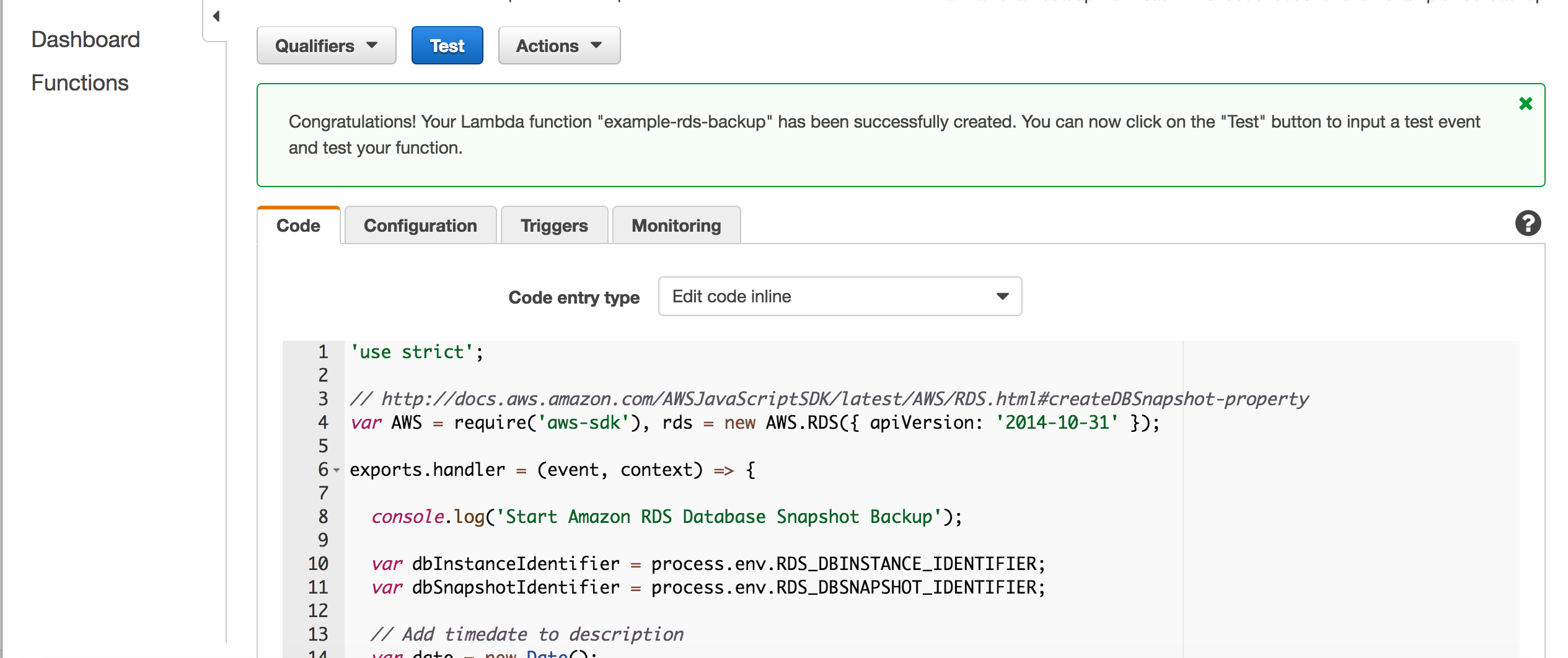Switch to the Code tab
Image resolution: width=1568 pixels, height=658 pixels.
(x=298, y=226)
